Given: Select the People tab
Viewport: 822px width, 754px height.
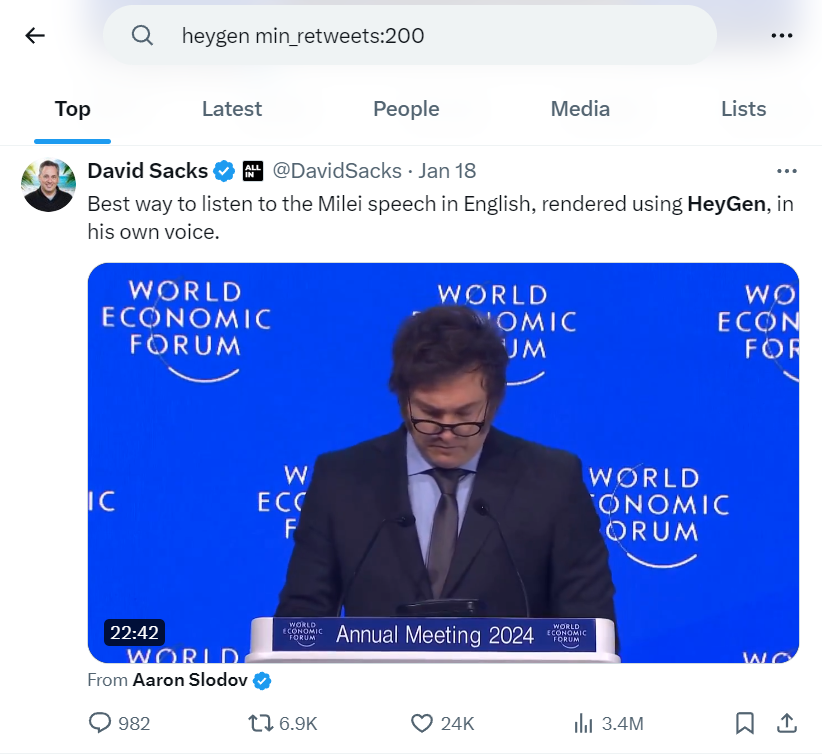Looking at the screenshot, I should [x=406, y=109].
